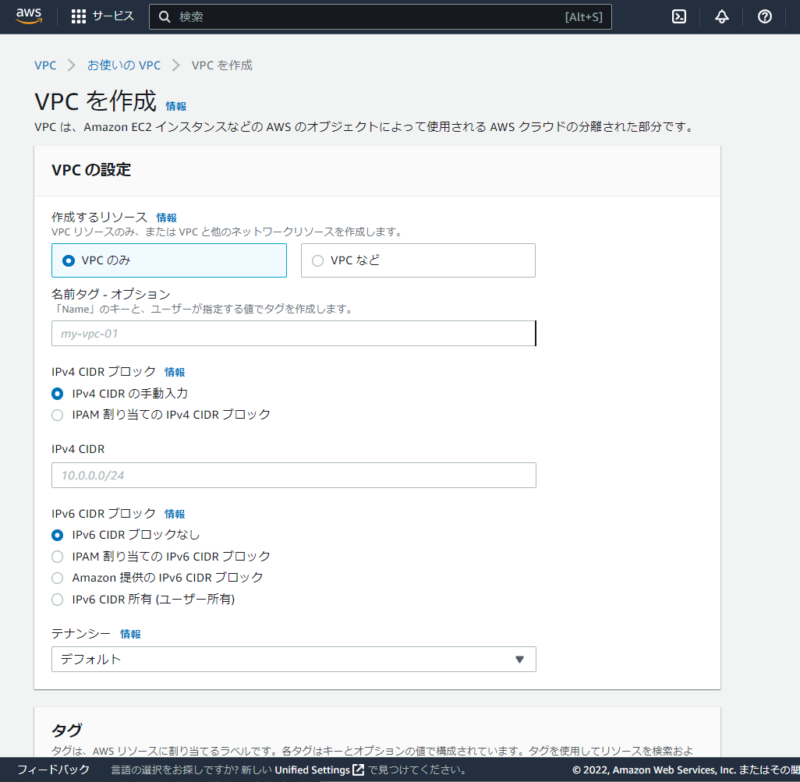Click the 名前タグ input field my-vpc-01
The image size is (800, 782).
pyautogui.click(x=293, y=334)
